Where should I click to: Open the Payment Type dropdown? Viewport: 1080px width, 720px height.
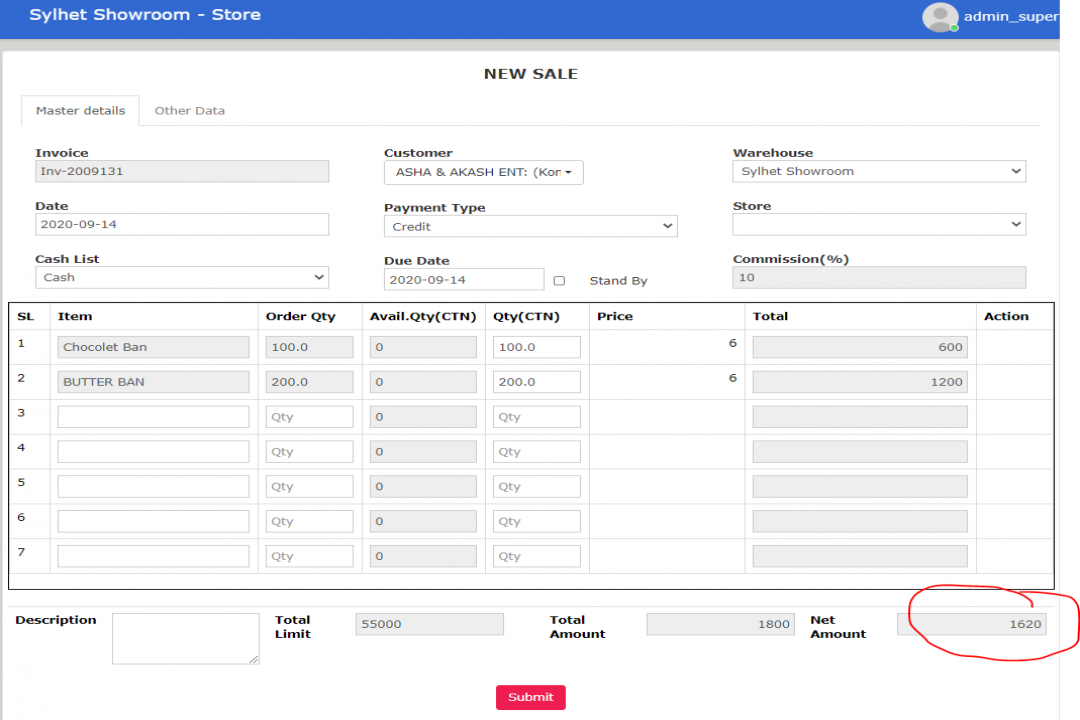(530, 227)
